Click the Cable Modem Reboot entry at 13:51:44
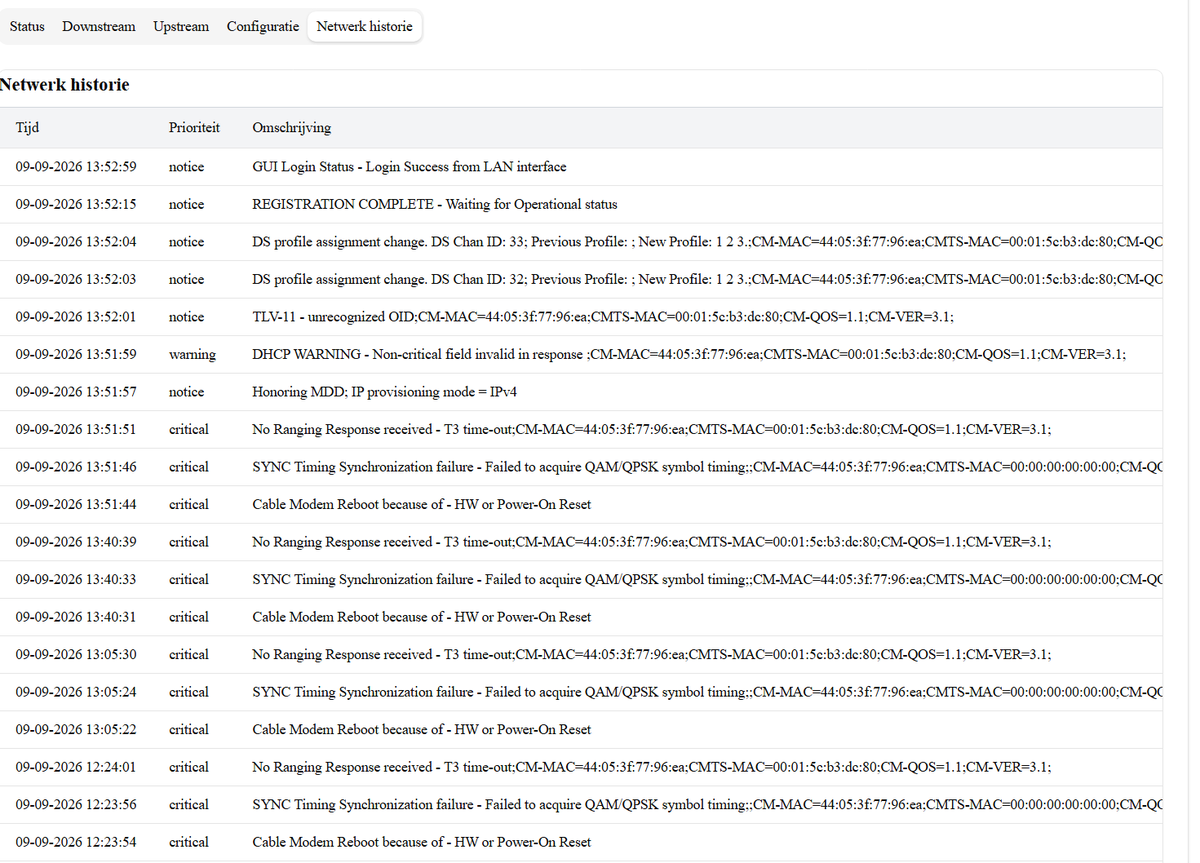Viewport: 1200px width, 863px height. (421, 504)
